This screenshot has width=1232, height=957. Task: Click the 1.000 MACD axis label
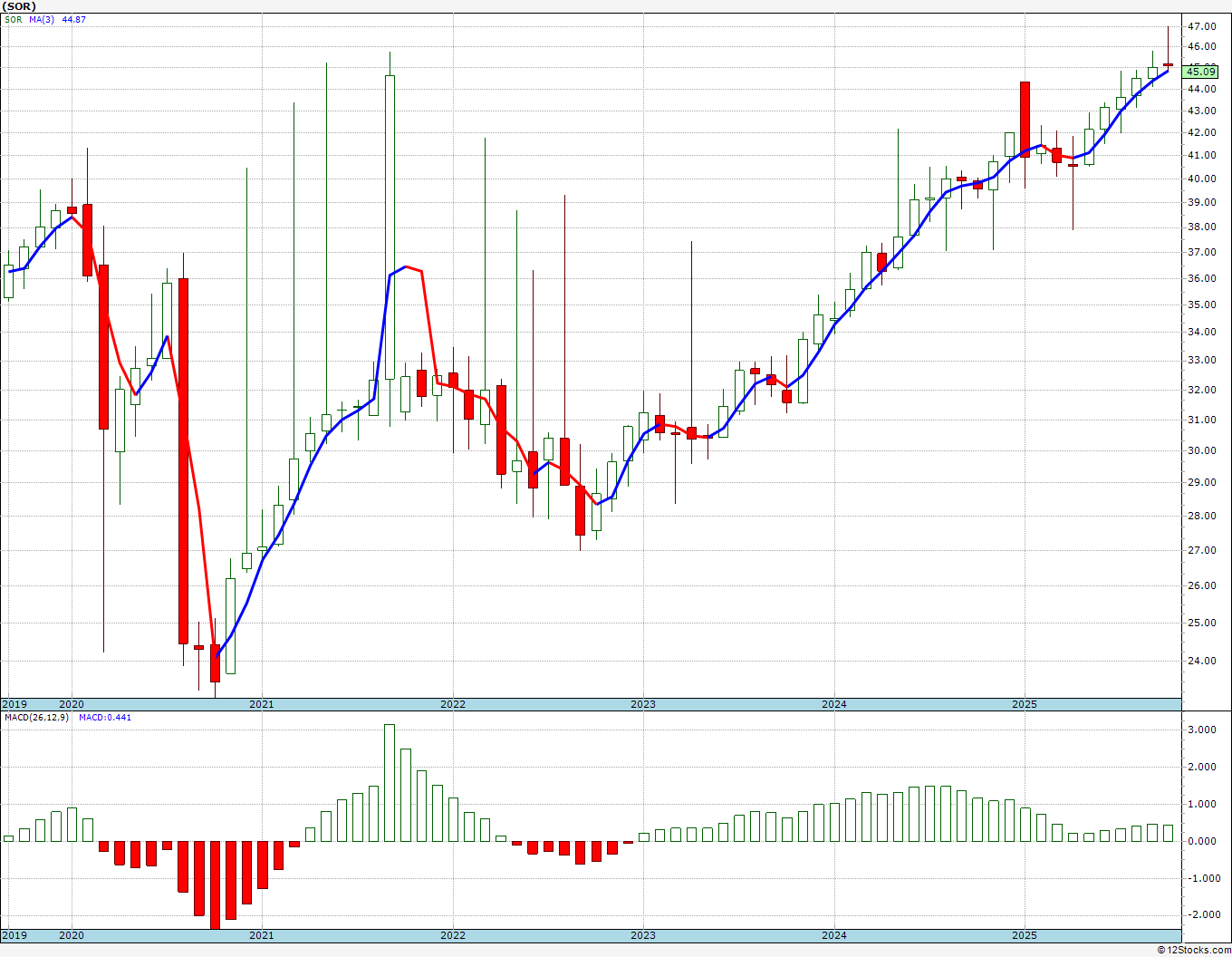pos(1202,805)
